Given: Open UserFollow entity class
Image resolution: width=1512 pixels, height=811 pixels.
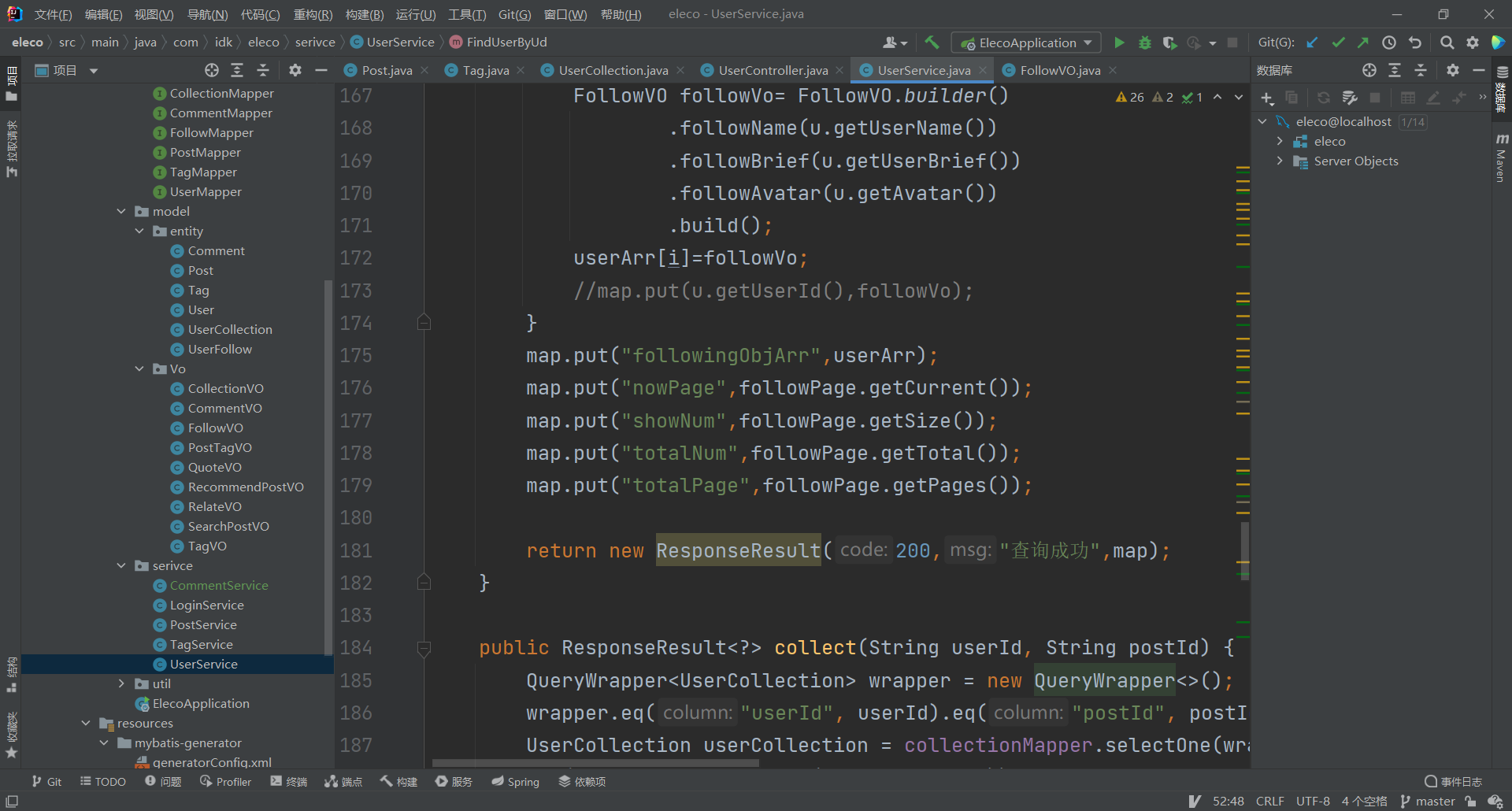Looking at the screenshot, I should (x=220, y=349).
